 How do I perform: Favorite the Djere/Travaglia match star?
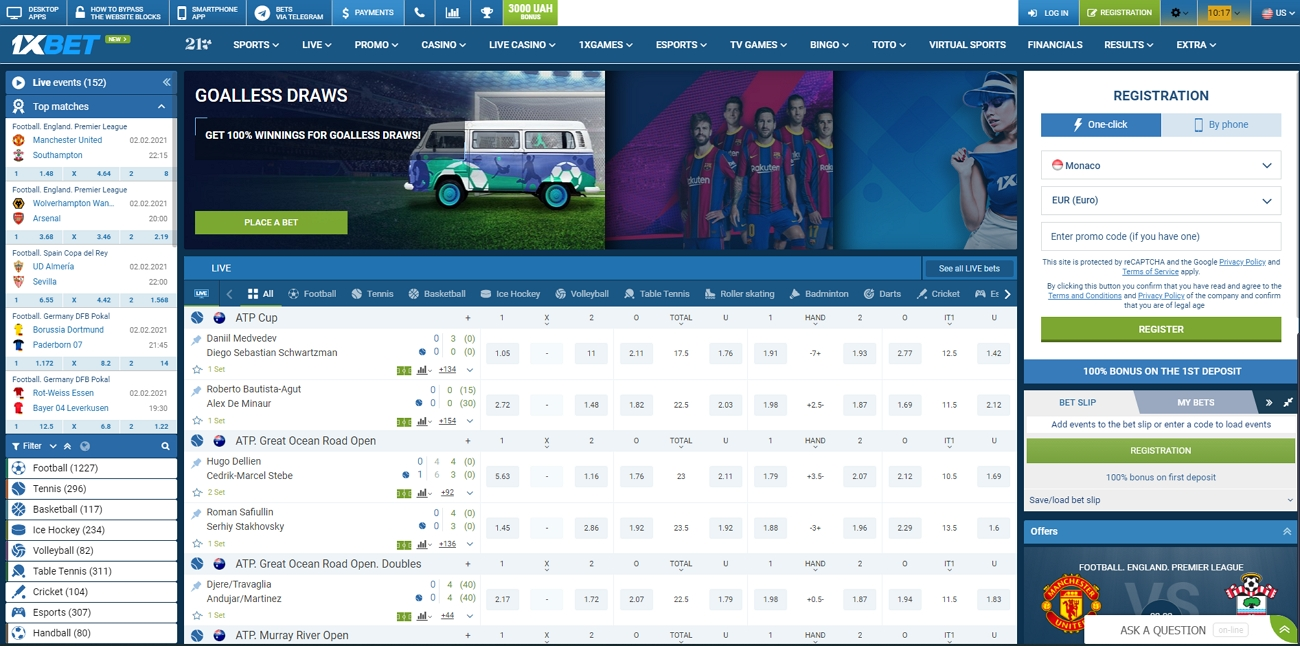[197, 615]
